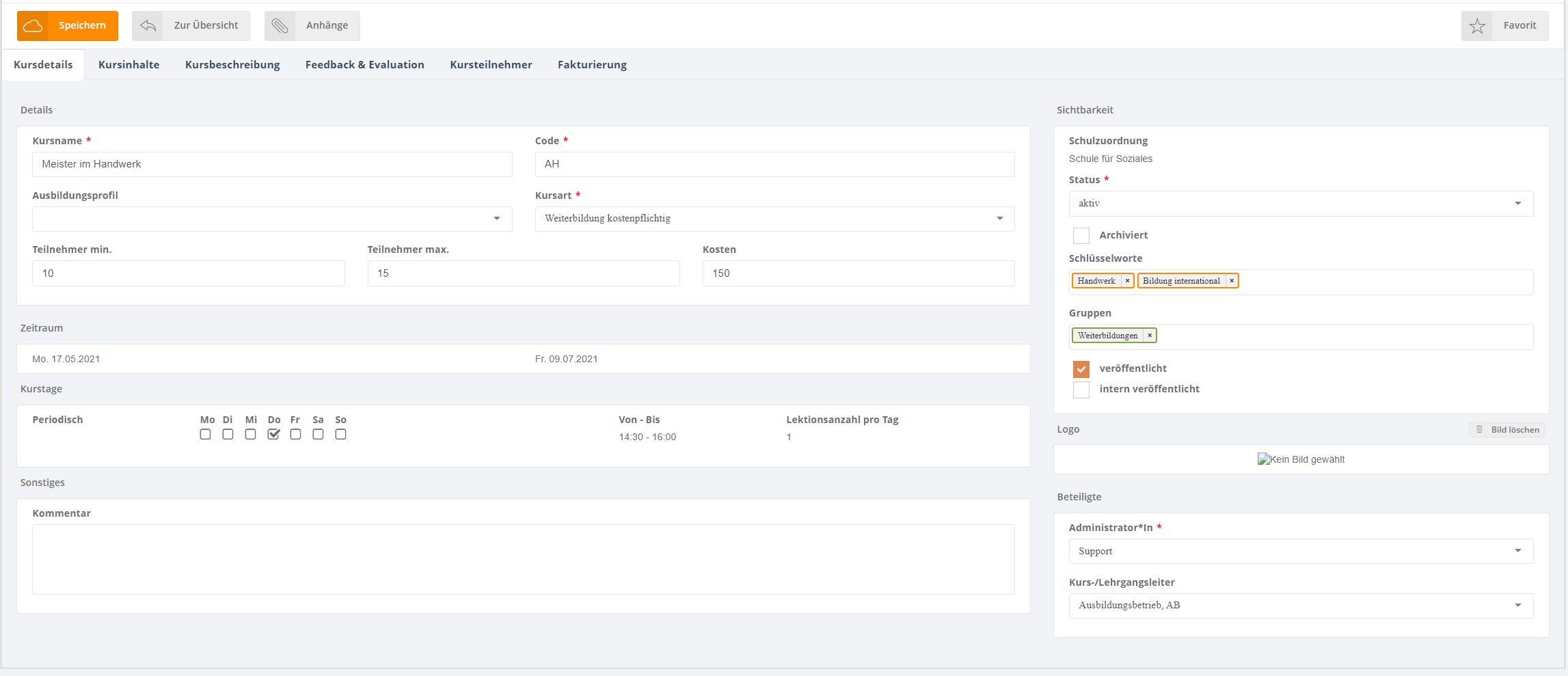Open the Administrator*In dropdown

pos(1301,552)
